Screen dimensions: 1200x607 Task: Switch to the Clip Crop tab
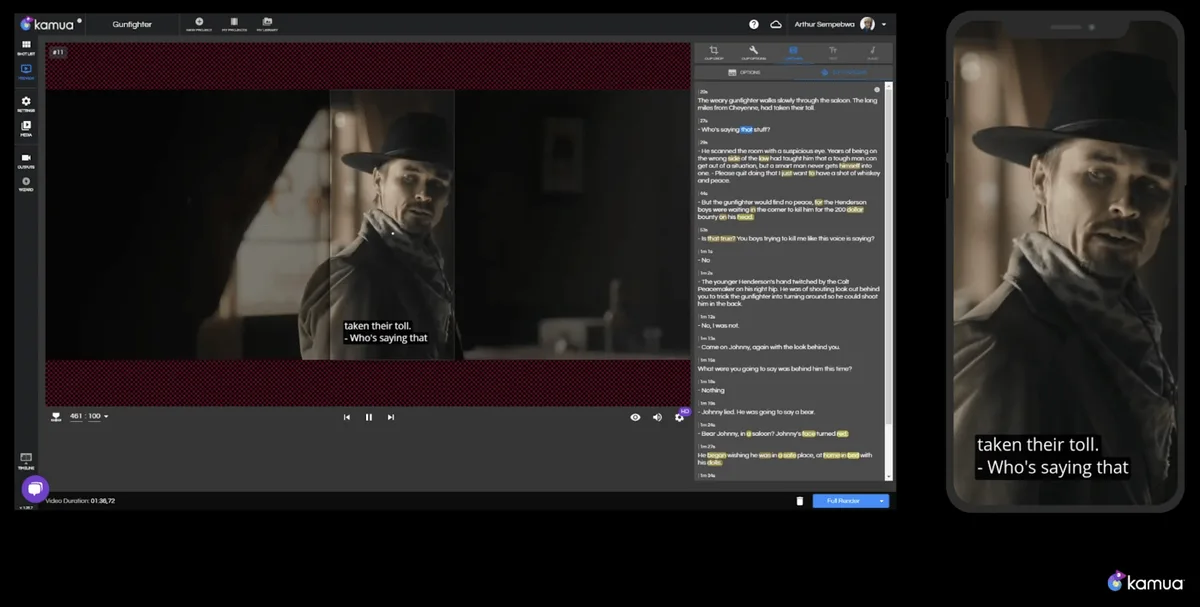click(714, 52)
